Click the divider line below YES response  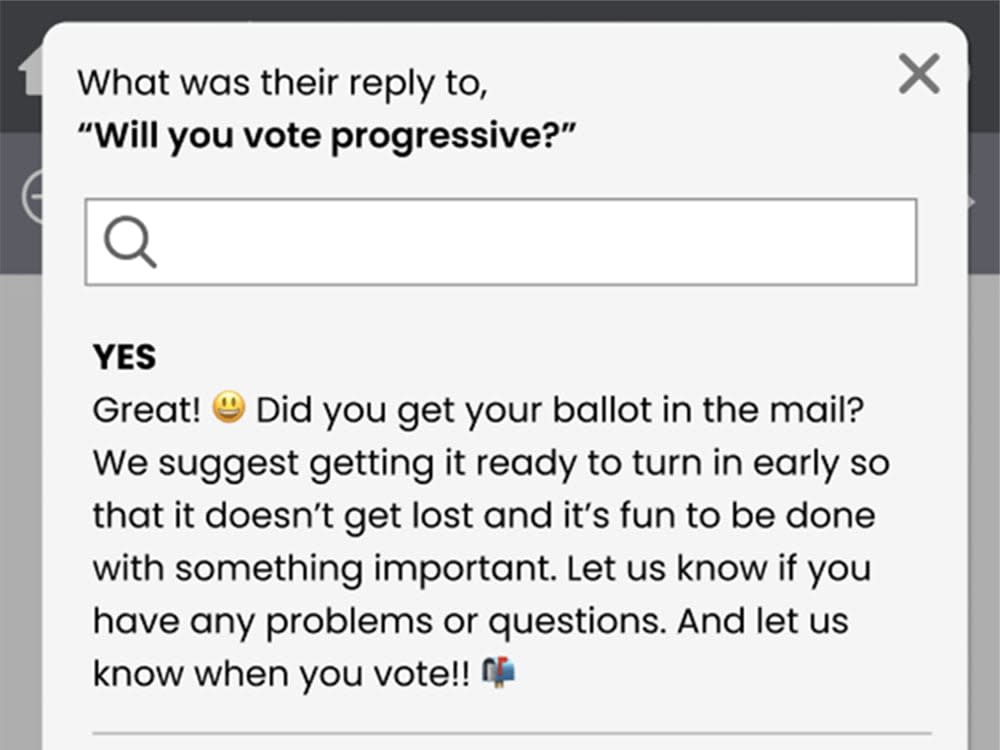(x=511, y=733)
